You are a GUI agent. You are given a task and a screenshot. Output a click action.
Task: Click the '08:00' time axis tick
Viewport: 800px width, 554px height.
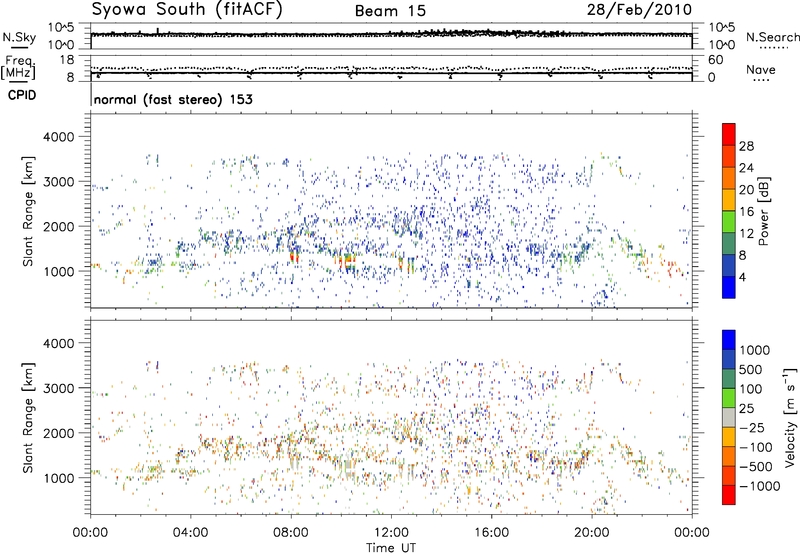click(291, 533)
